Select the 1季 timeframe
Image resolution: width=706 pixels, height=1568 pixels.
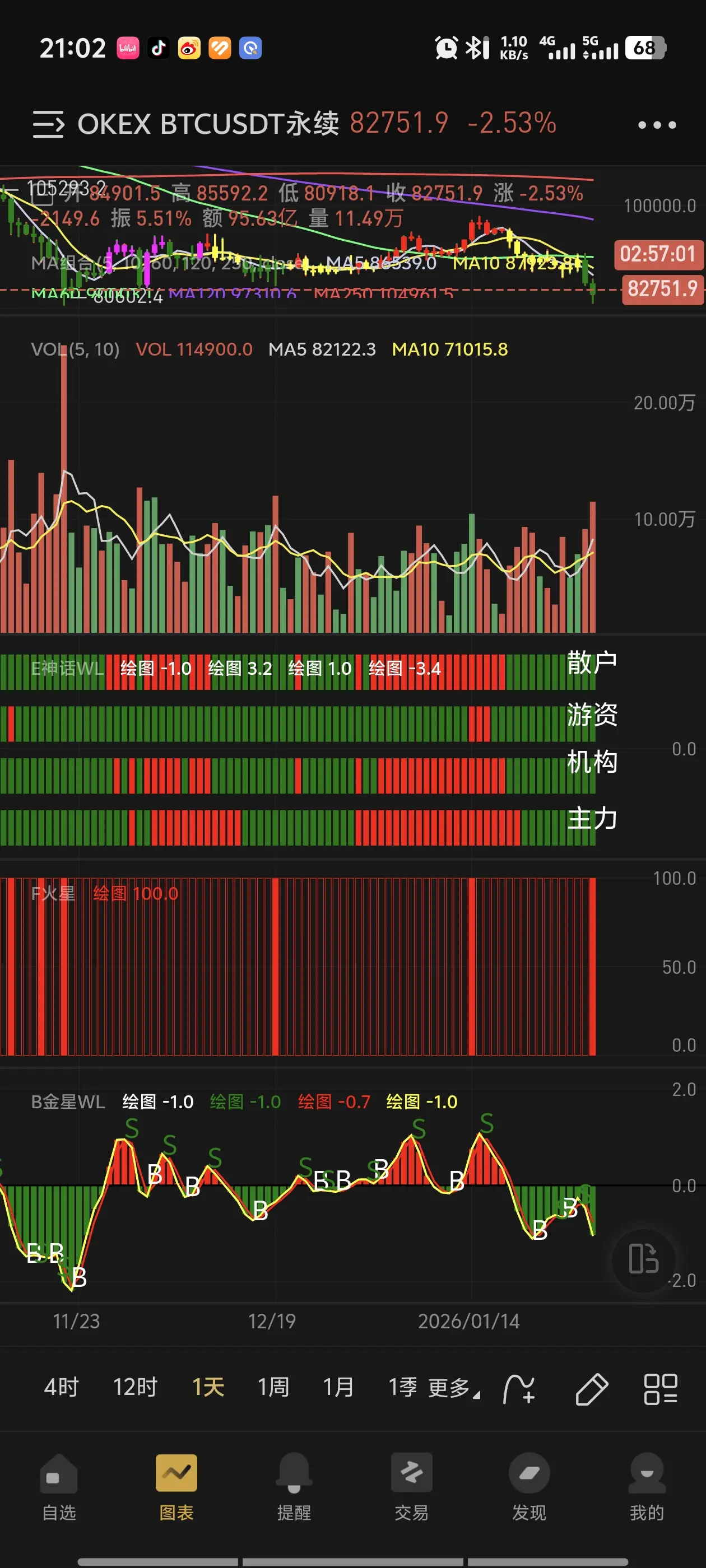point(403,1387)
